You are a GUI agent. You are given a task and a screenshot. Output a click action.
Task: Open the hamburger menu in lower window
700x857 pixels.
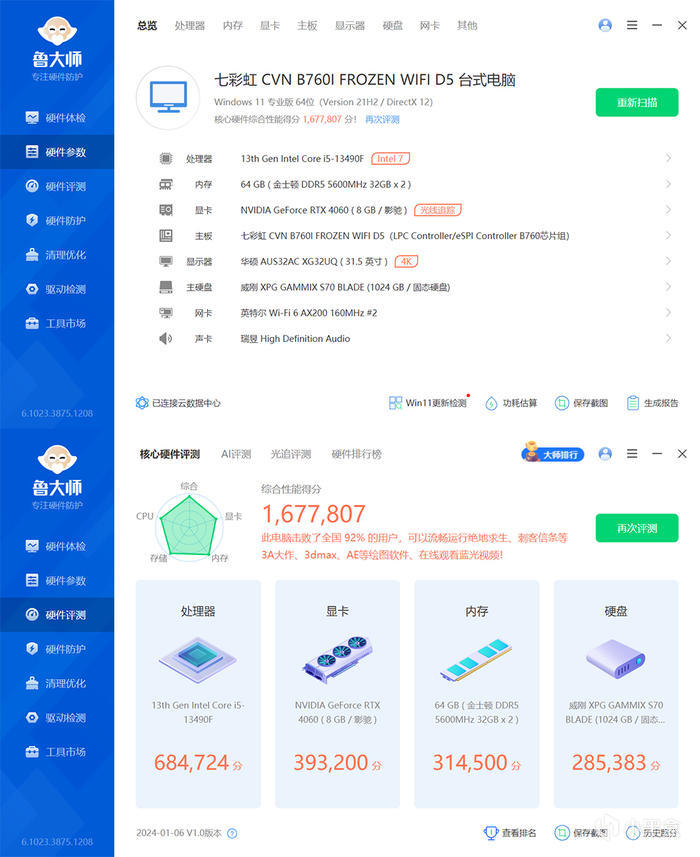pos(632,454)
